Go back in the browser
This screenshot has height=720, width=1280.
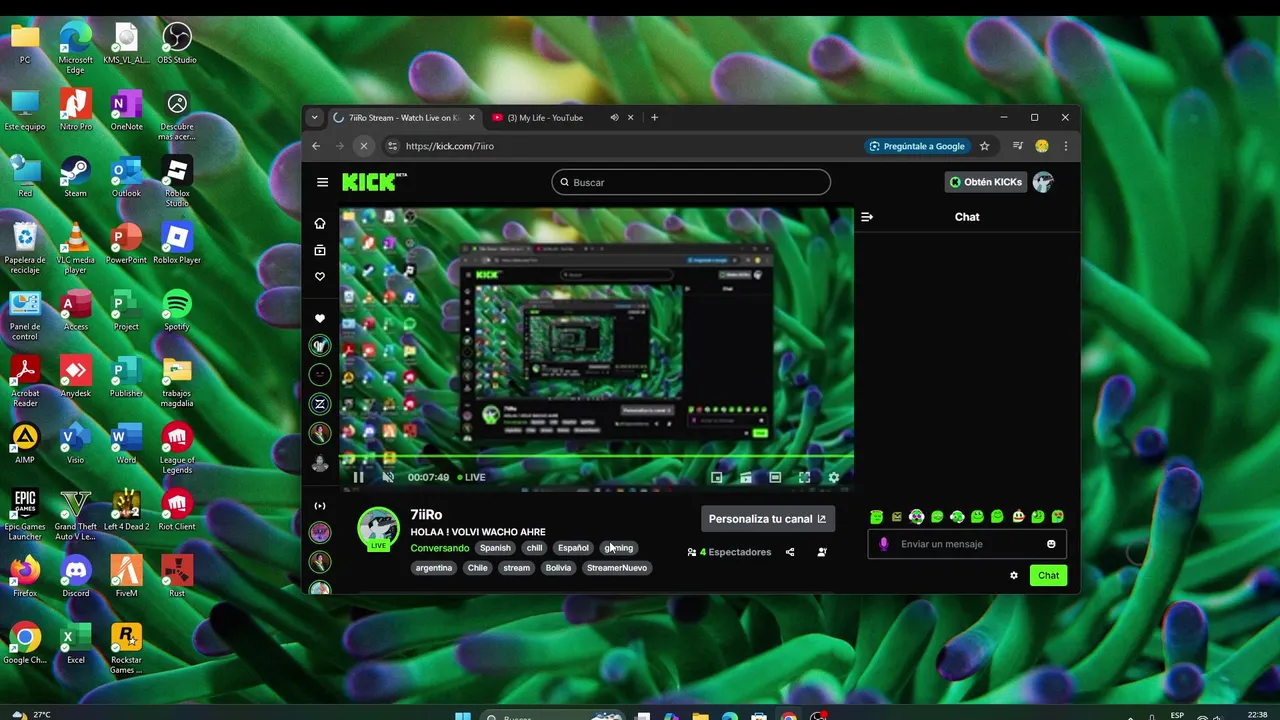pyautogui.click(x=316, y=146)
